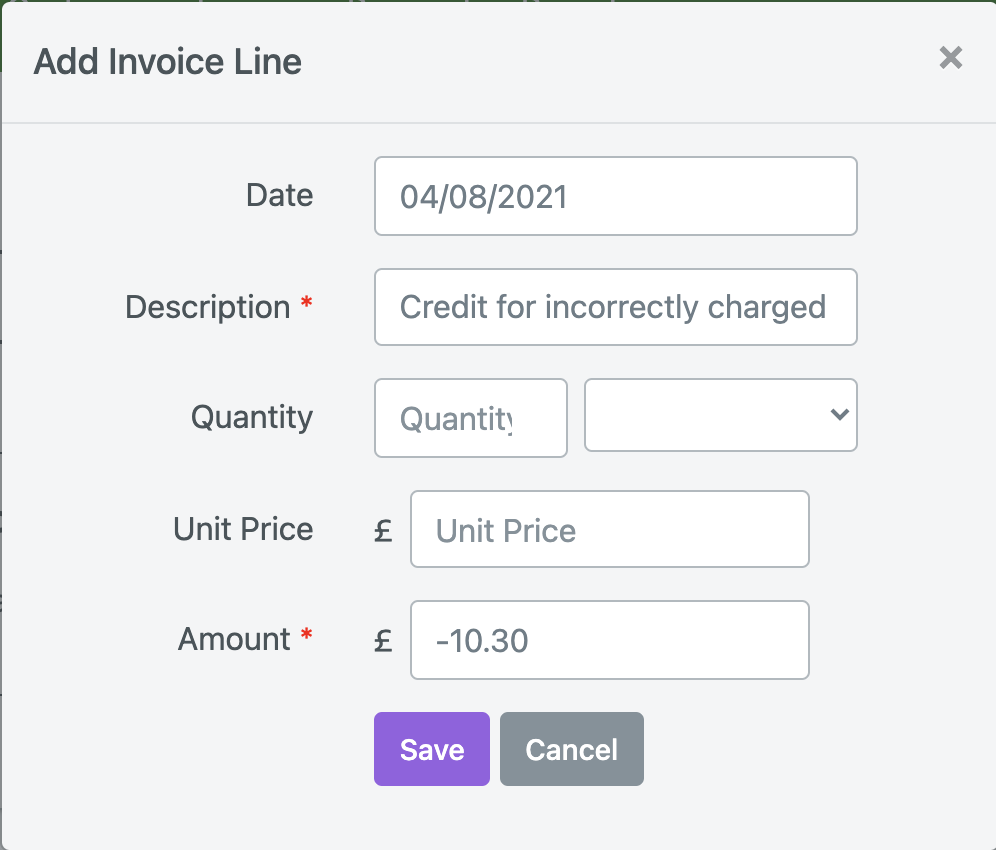Focus the Description text field

(x=616, y=307)
